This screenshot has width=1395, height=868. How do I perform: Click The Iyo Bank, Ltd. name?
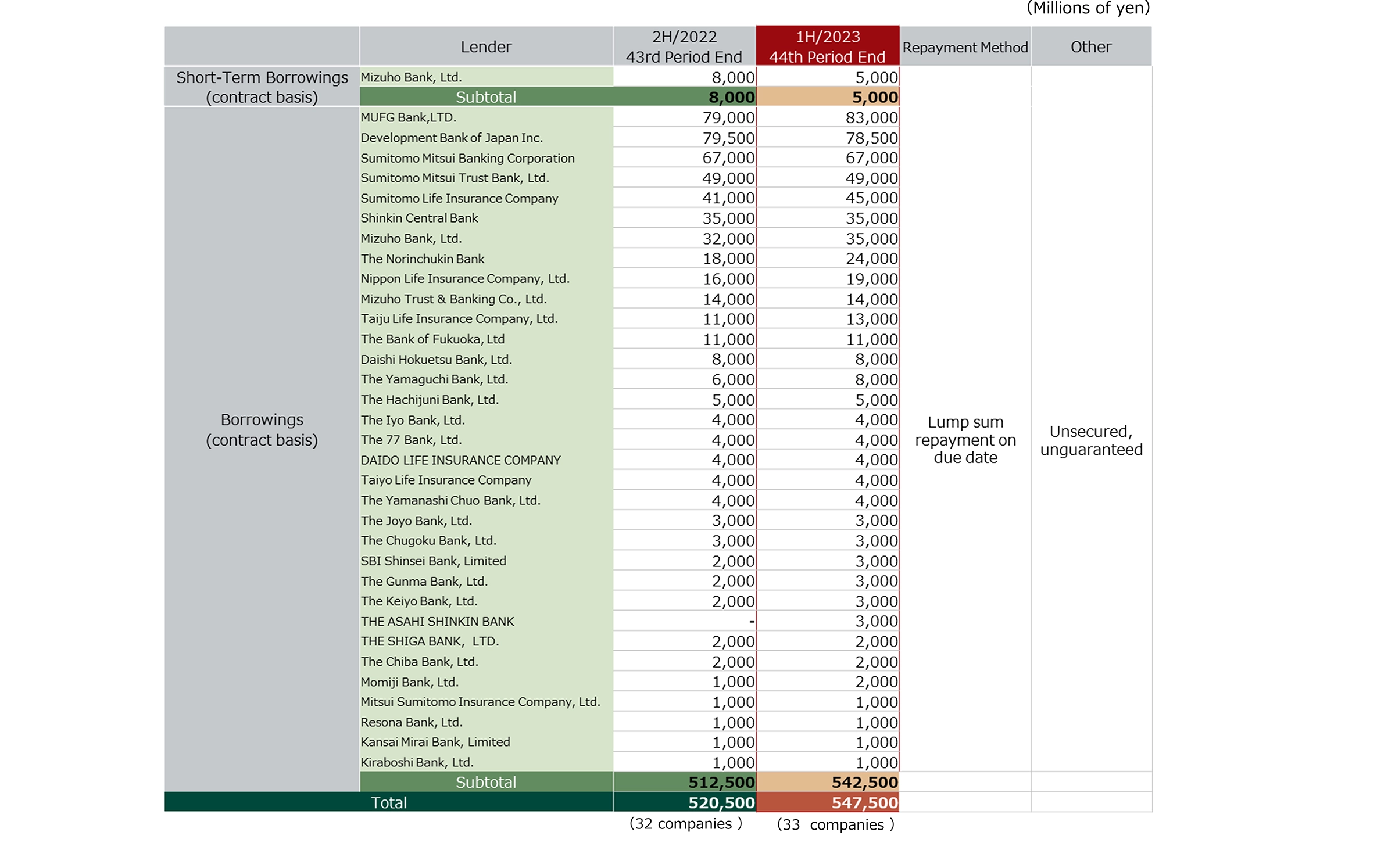(x=413, y=419)
